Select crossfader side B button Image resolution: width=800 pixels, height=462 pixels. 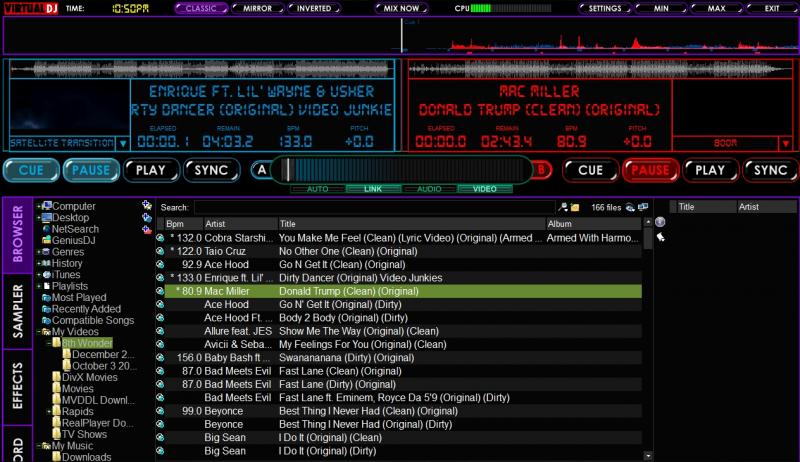coord(542,170)
